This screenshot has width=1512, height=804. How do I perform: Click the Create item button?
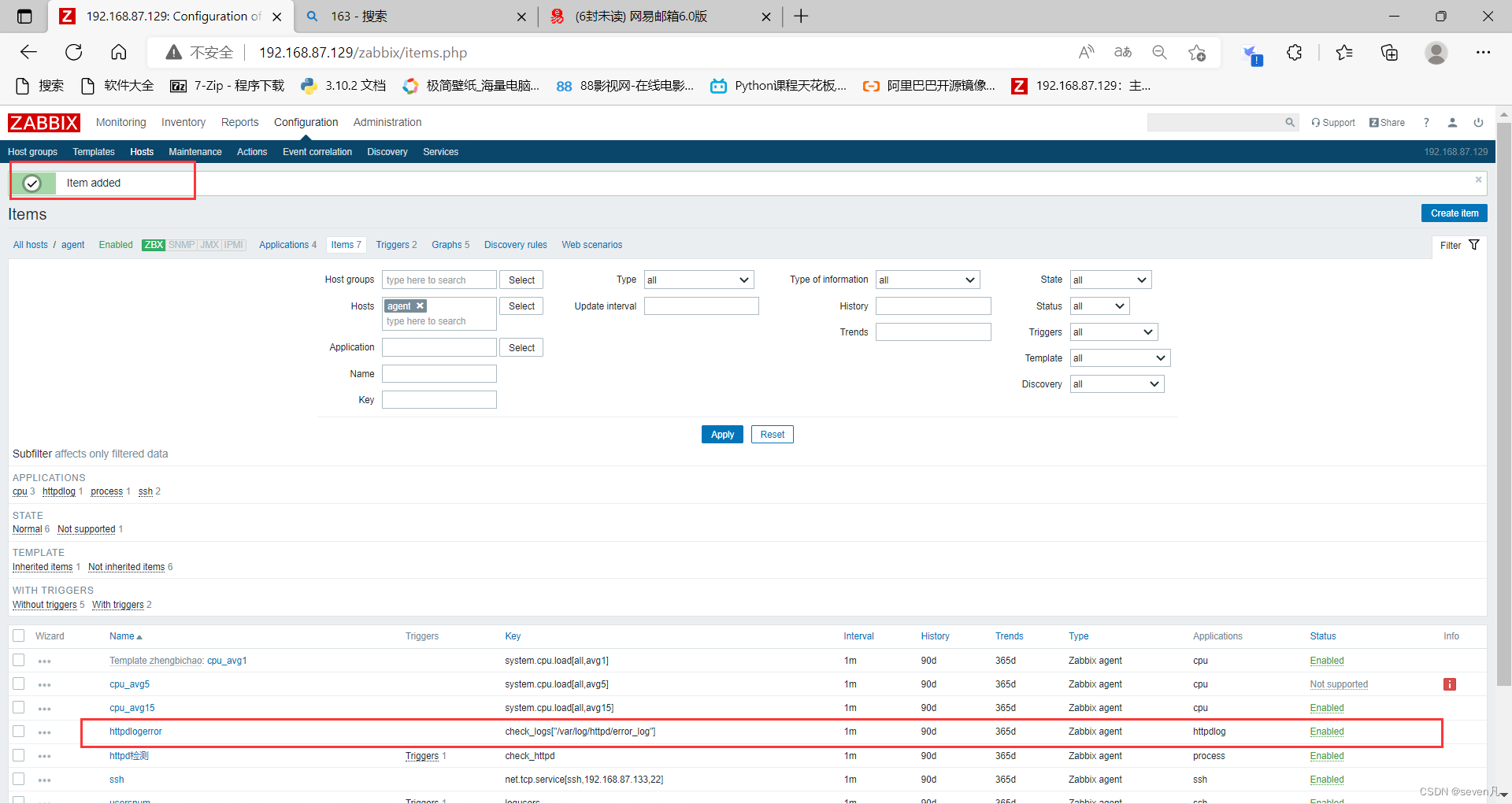[1454, 213]
